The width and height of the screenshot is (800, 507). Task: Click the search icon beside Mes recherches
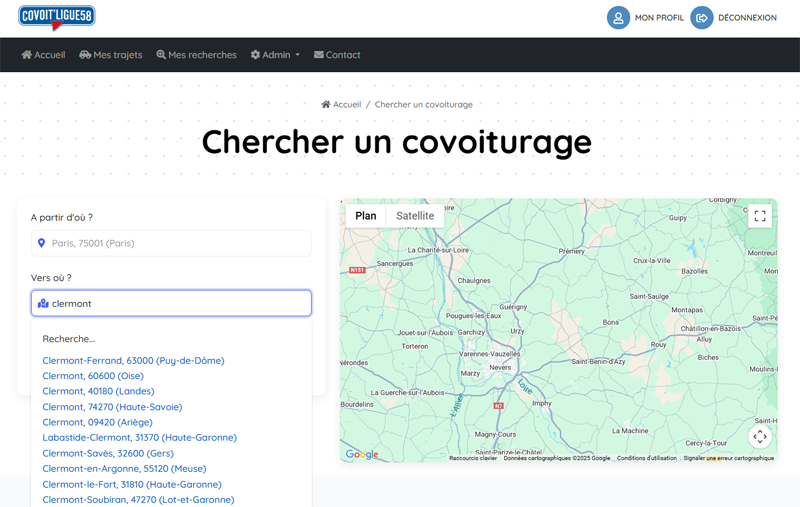(x=161, y=55)
